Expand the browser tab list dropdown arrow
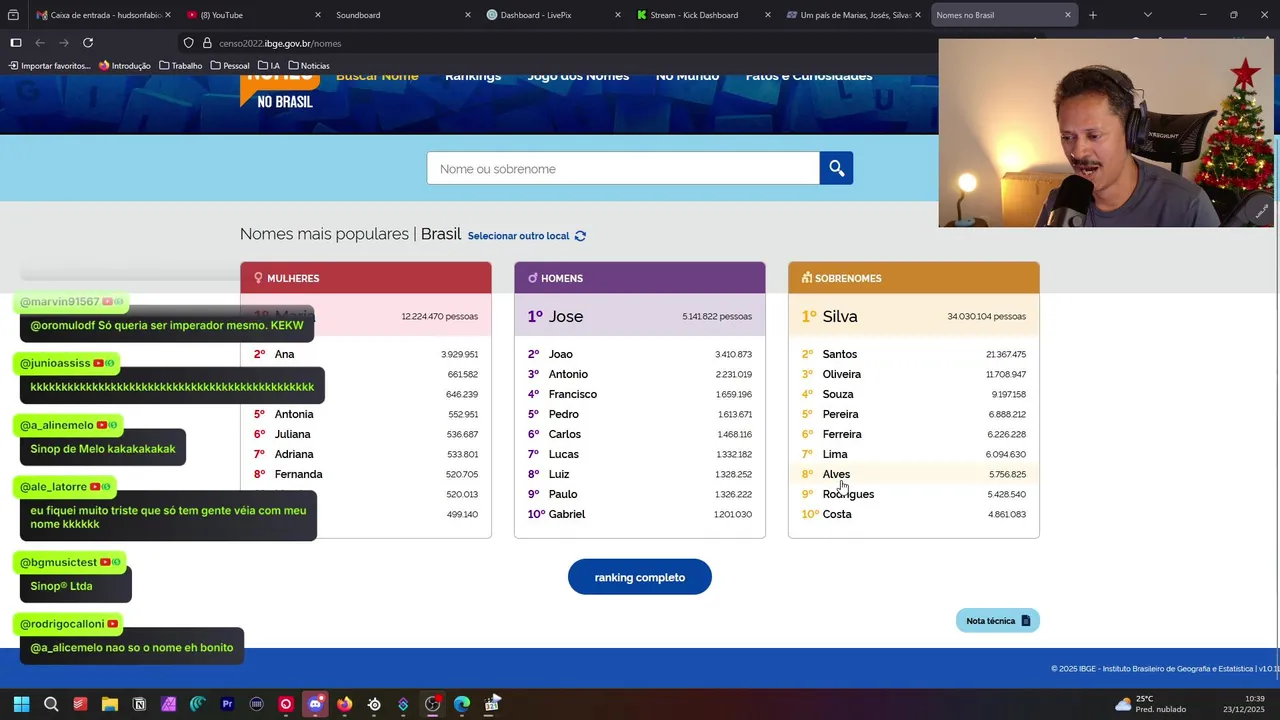 tap(1147, 15)
